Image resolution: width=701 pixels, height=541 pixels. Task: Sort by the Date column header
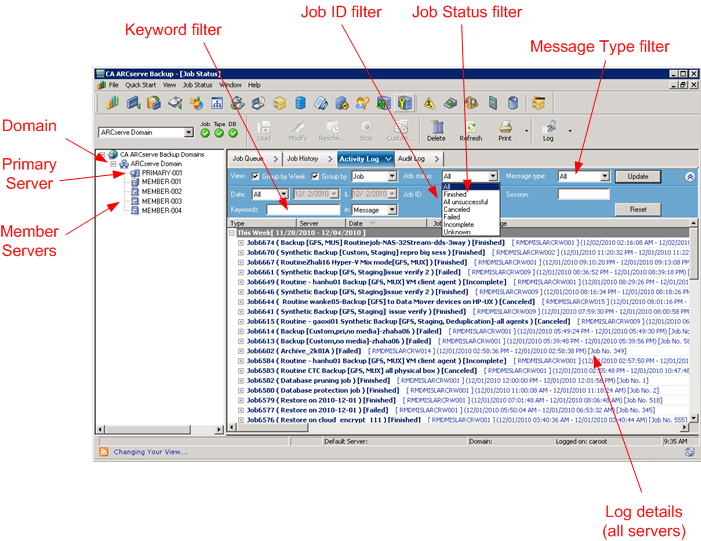coord(386,223)
